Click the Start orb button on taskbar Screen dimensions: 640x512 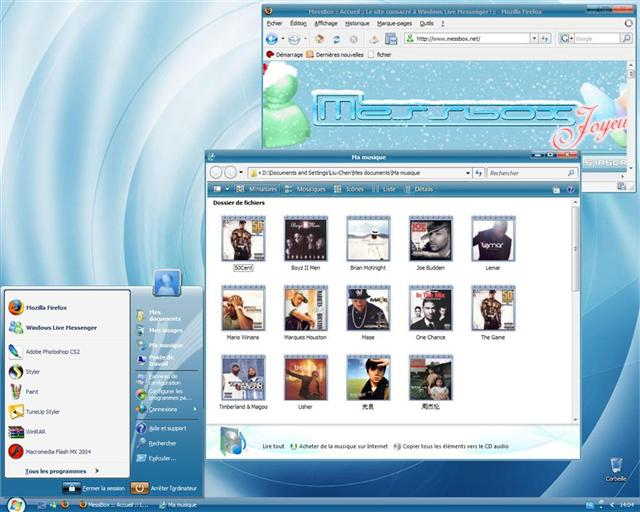[16, 505]
